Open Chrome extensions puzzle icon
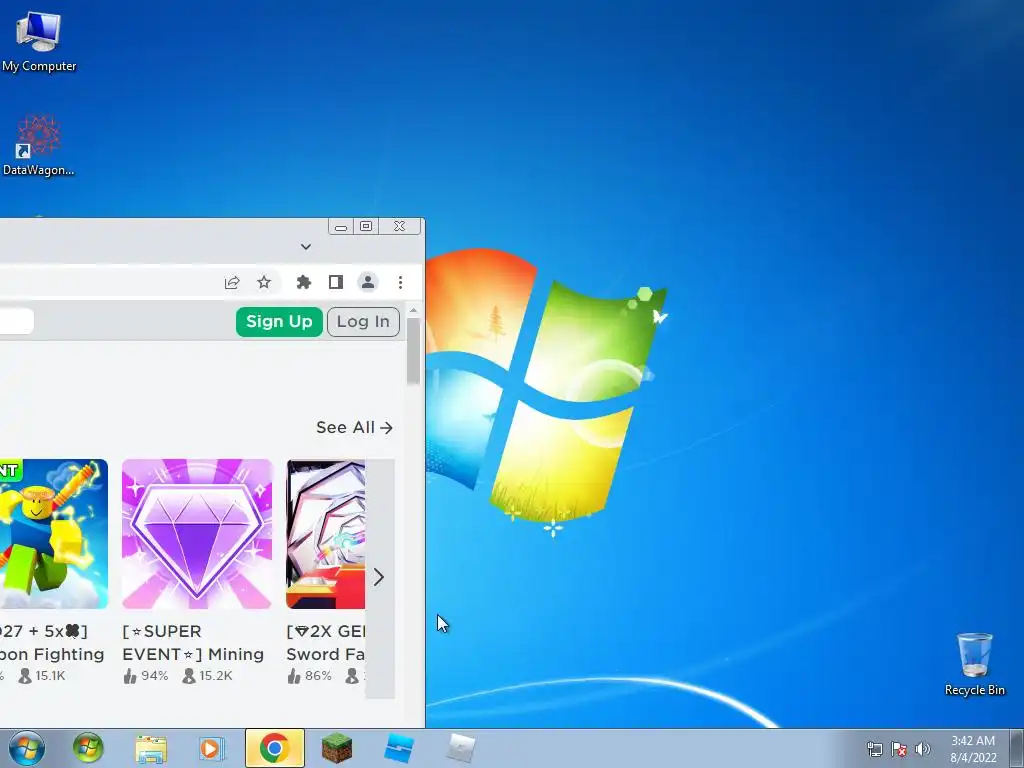 (x=304, y=282)
